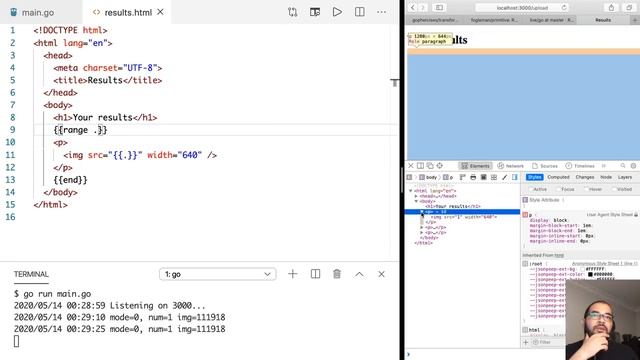Split the terminal panel icon
Image resolution: width=640 pixels, height=360 pixels.
315,274
